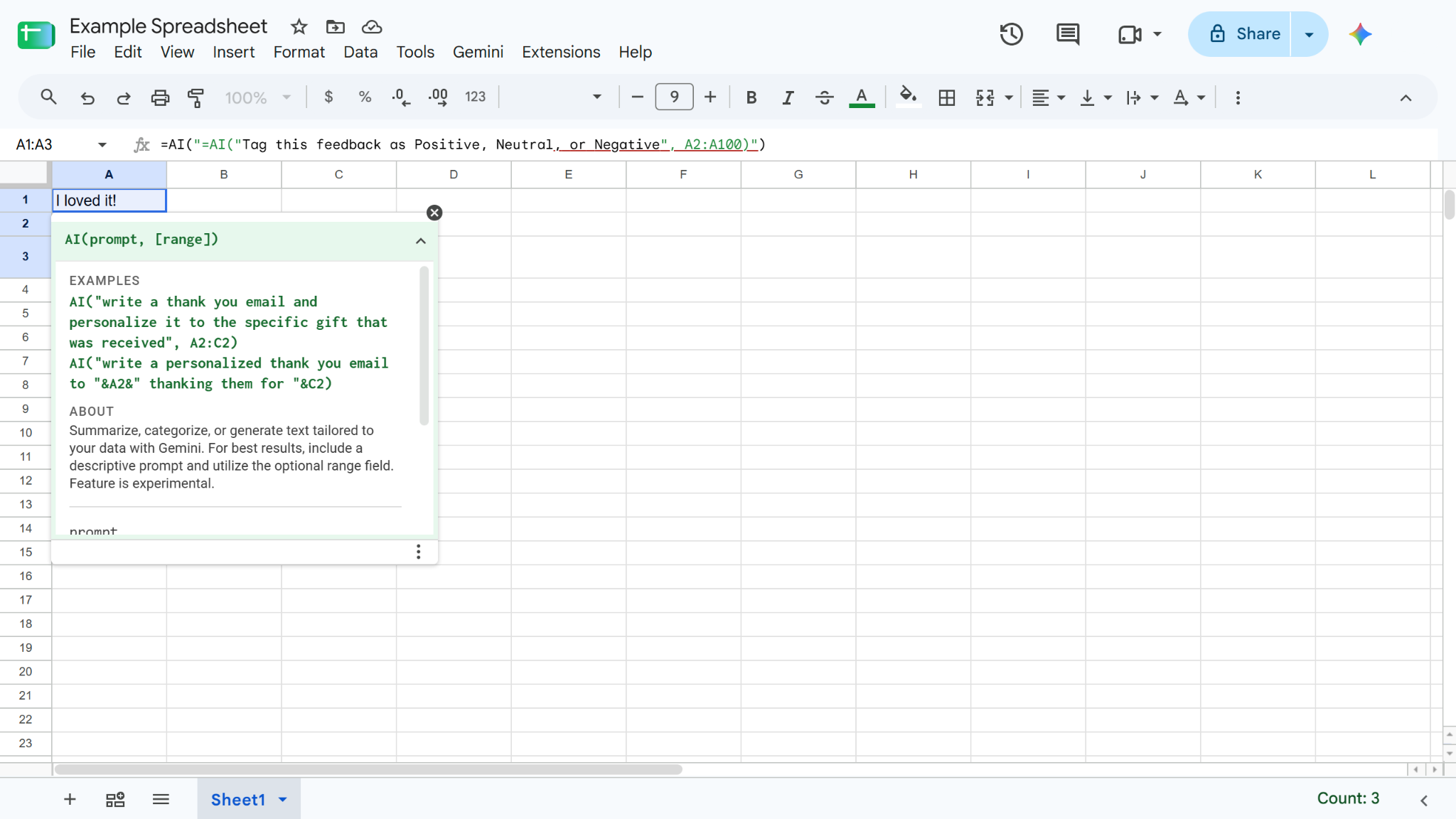
Task: Undo the last action
Action: (x=87, y=97)
